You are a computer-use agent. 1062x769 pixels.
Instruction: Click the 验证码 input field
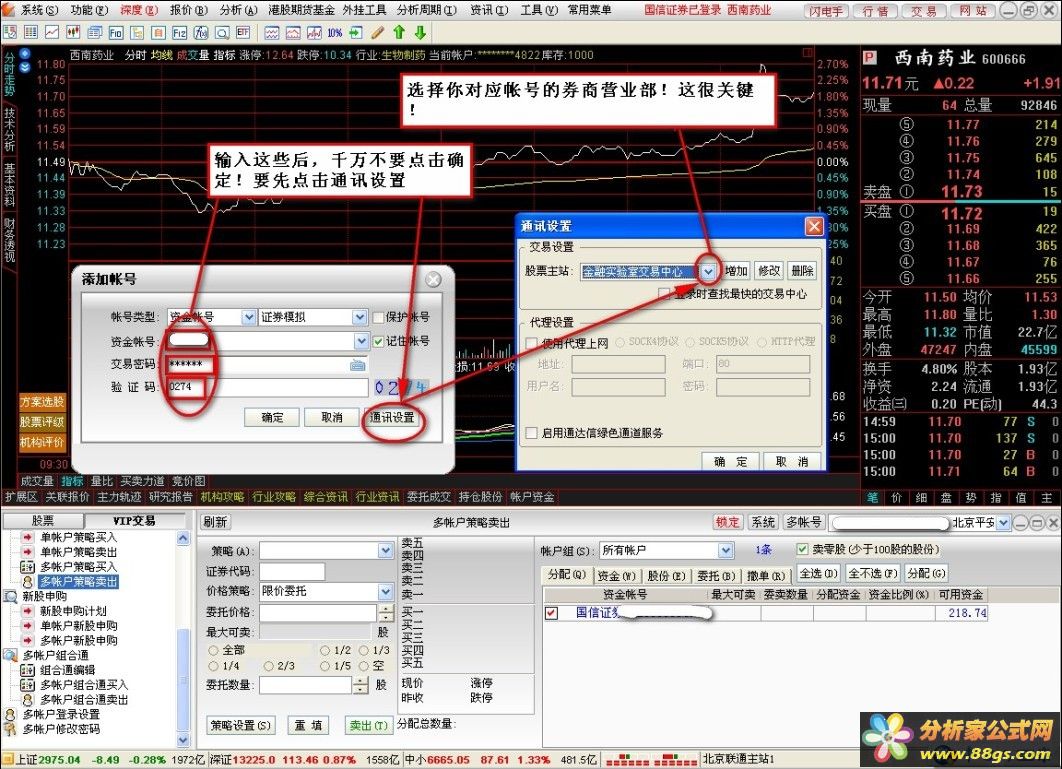click(x=266, y=387)
